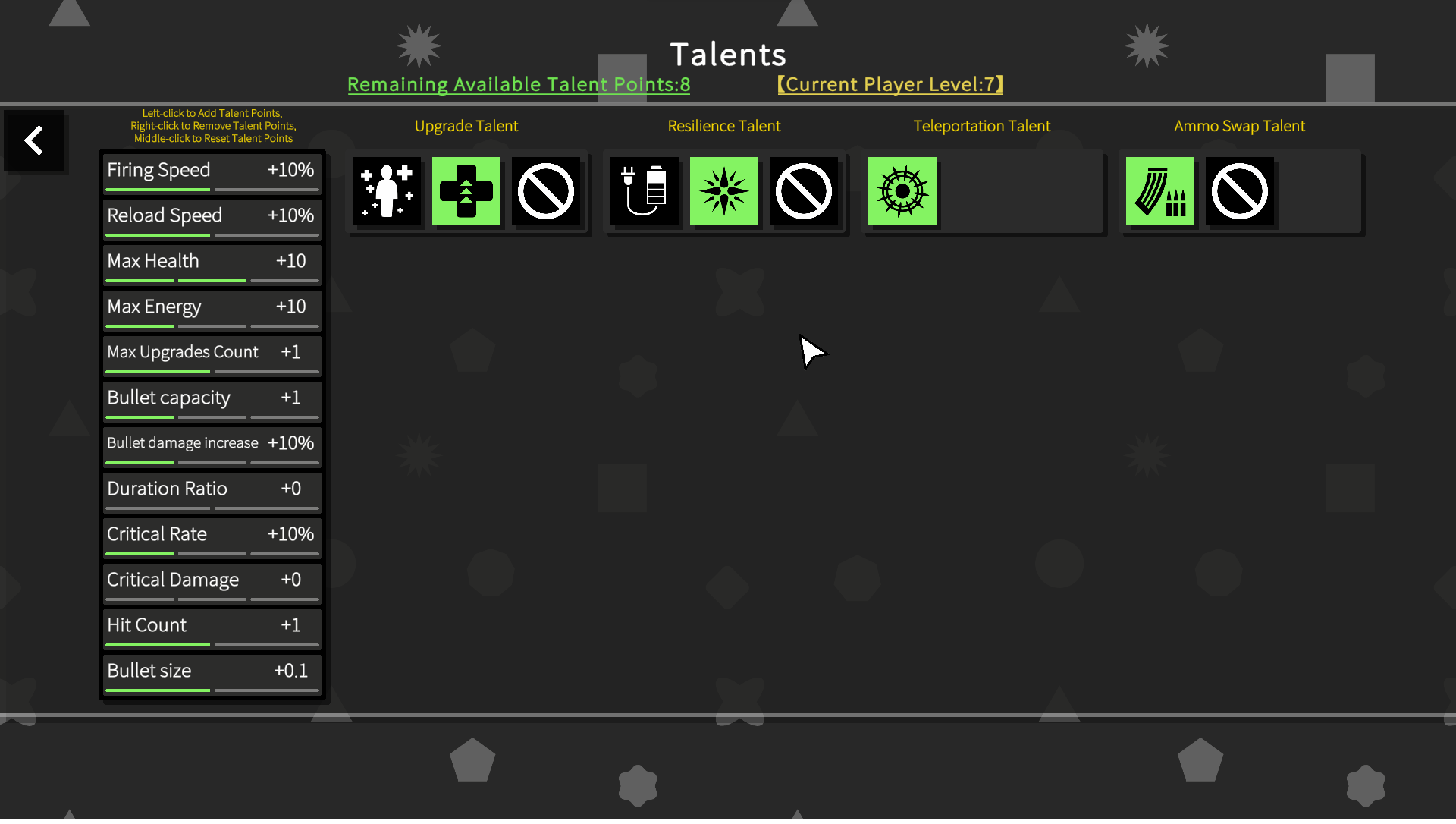Toggle the disable icon in Upgrade Talent

[x=545, y=191]
